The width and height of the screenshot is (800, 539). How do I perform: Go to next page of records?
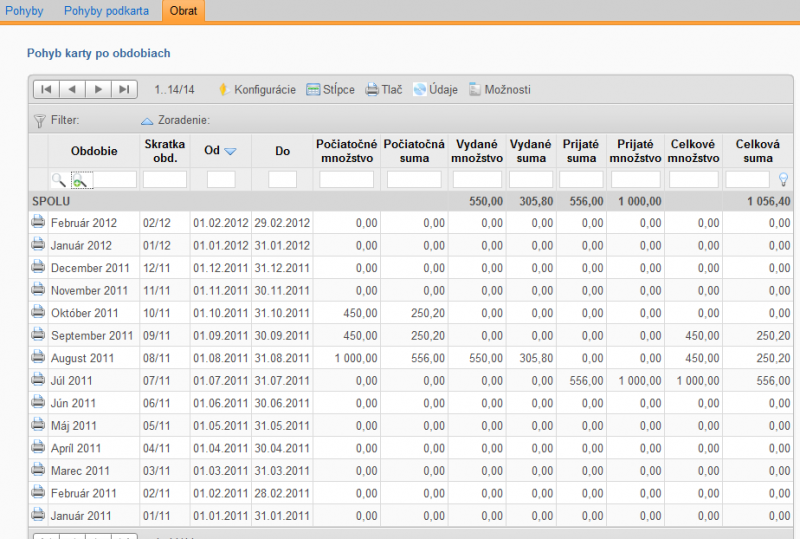pyautogui.click(x=98, y=89)
